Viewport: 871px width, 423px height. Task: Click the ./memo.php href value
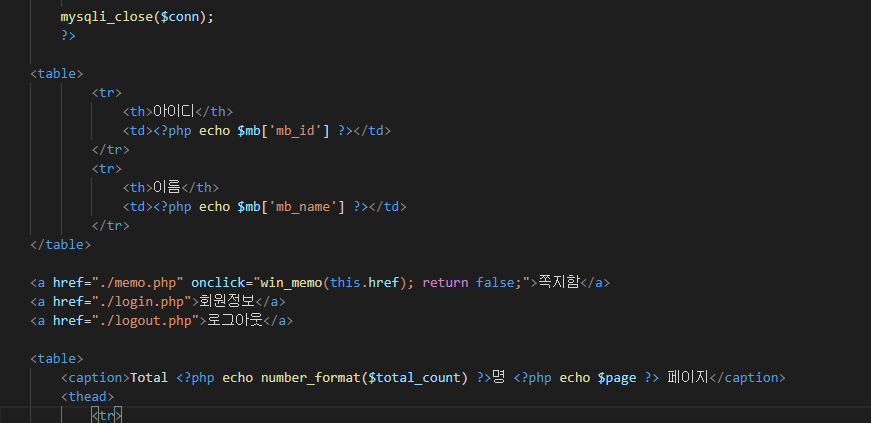[137, 282]
